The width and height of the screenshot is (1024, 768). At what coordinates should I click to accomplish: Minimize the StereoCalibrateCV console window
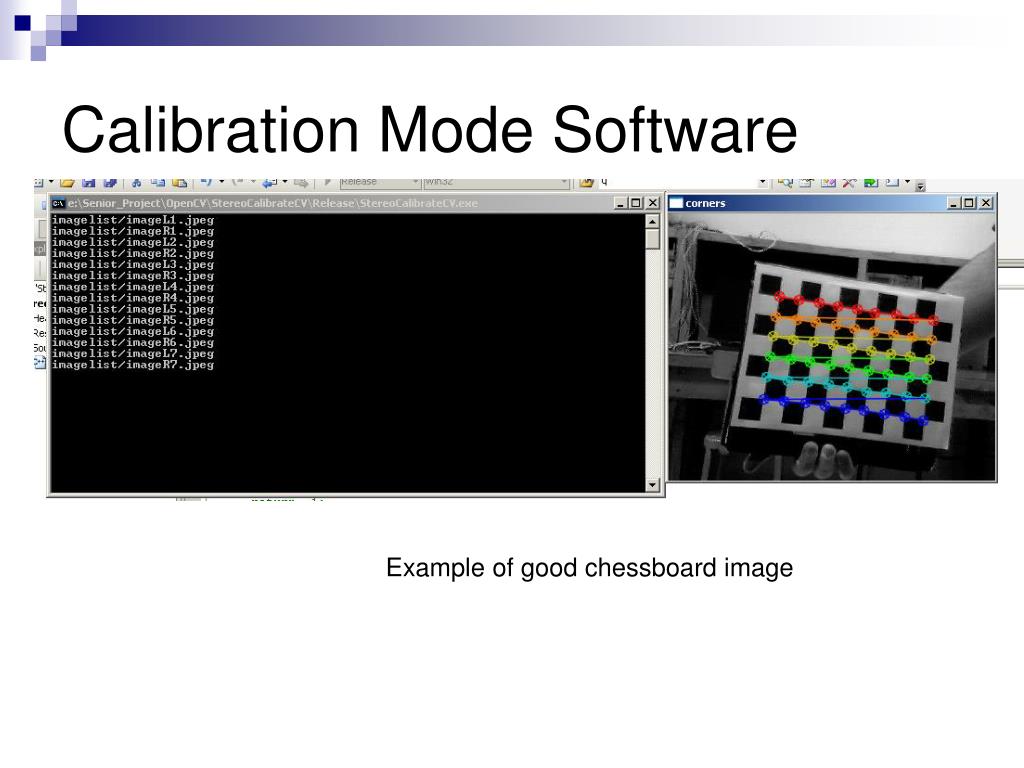[x=620, y=203]
